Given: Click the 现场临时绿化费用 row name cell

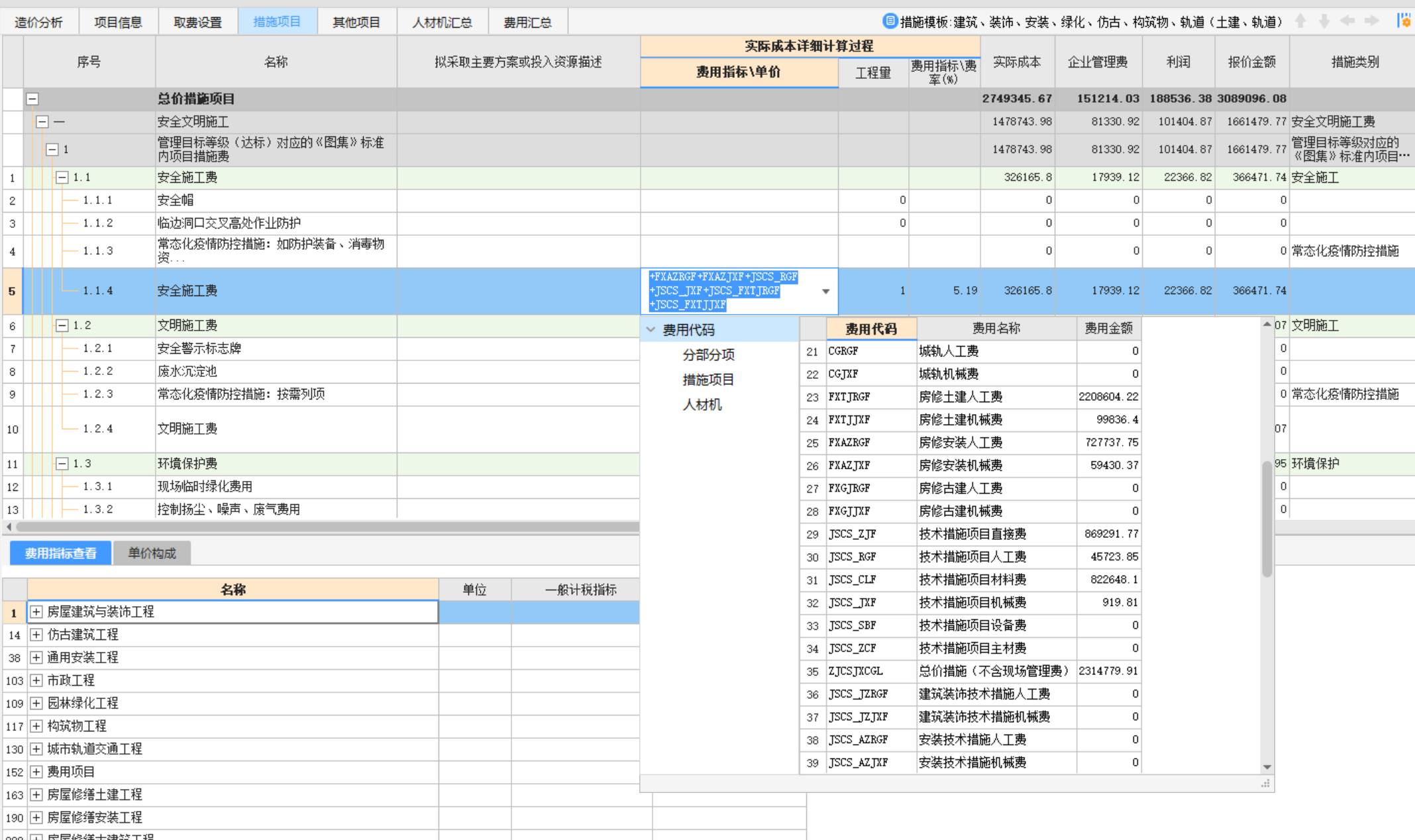Looking at the screenshot, I should [276, 487].
